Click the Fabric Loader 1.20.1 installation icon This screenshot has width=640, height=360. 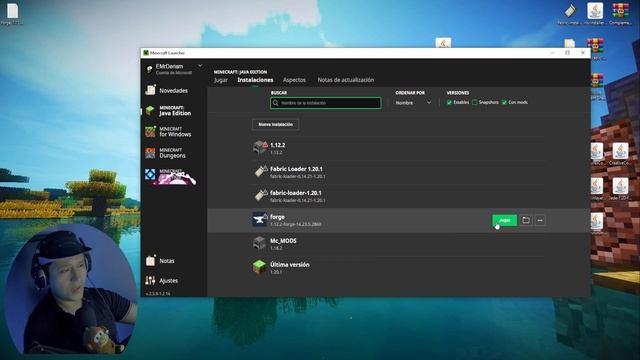(x=260, y=171)
